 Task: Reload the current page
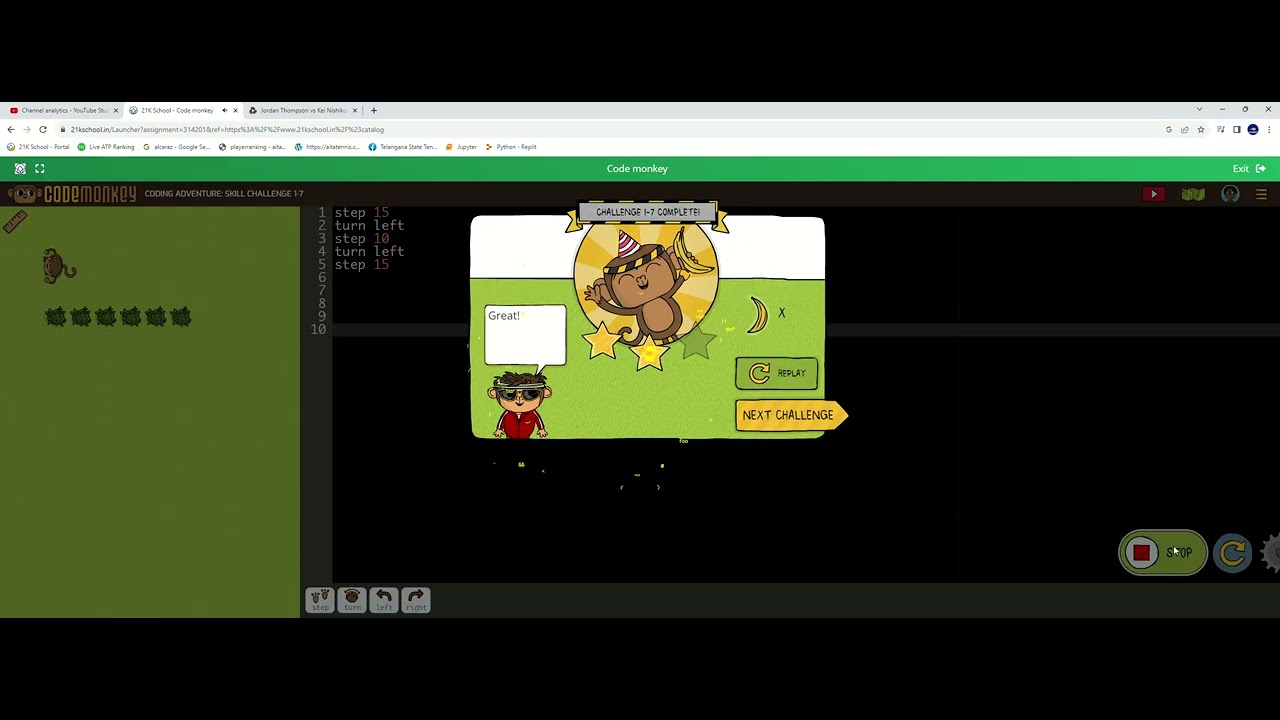pyautogui.click(x=43, y=129)
